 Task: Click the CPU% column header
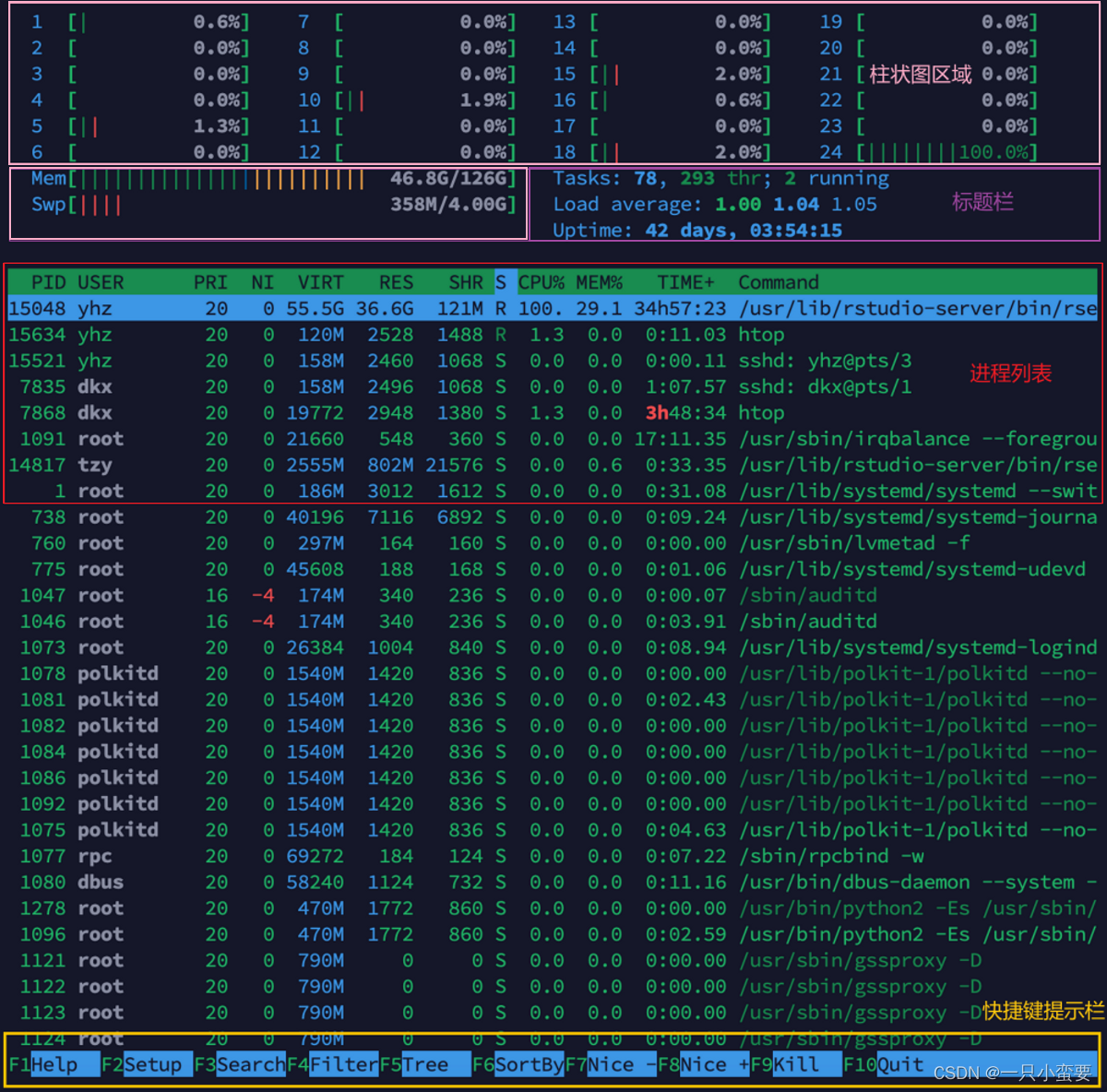542,282
